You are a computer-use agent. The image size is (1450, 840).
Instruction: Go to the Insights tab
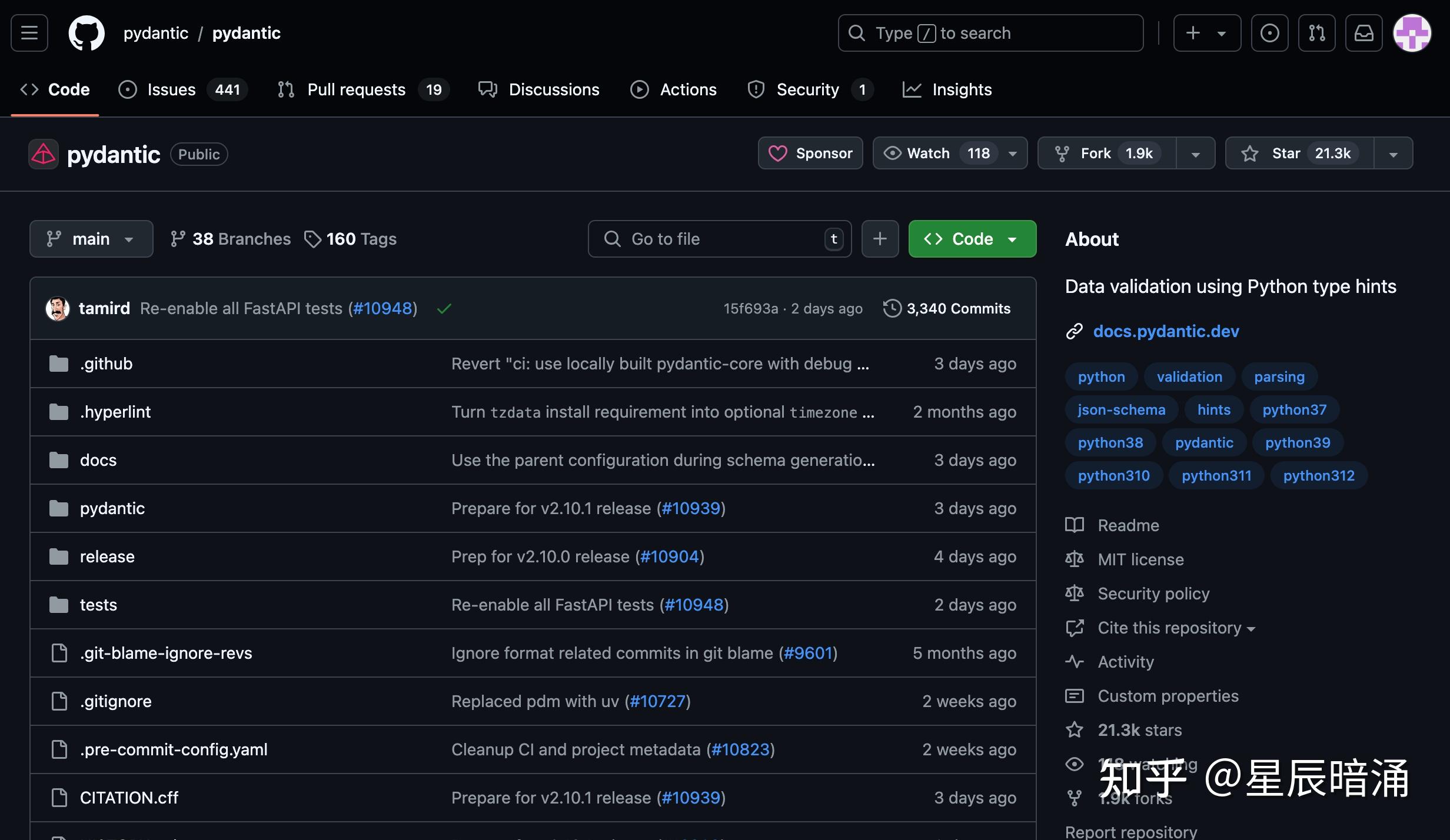961,89
